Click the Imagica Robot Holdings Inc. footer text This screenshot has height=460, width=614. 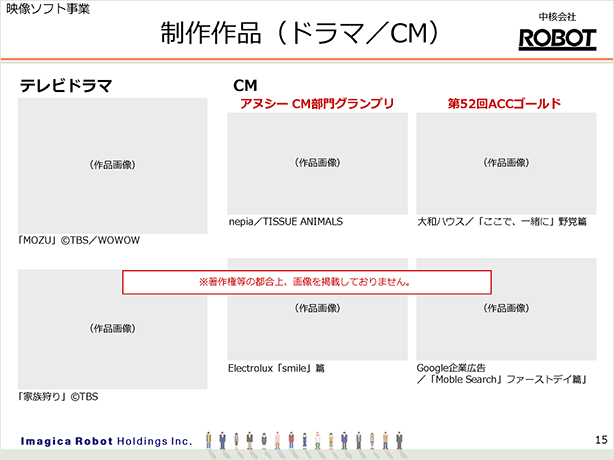[x=106, y=441]
